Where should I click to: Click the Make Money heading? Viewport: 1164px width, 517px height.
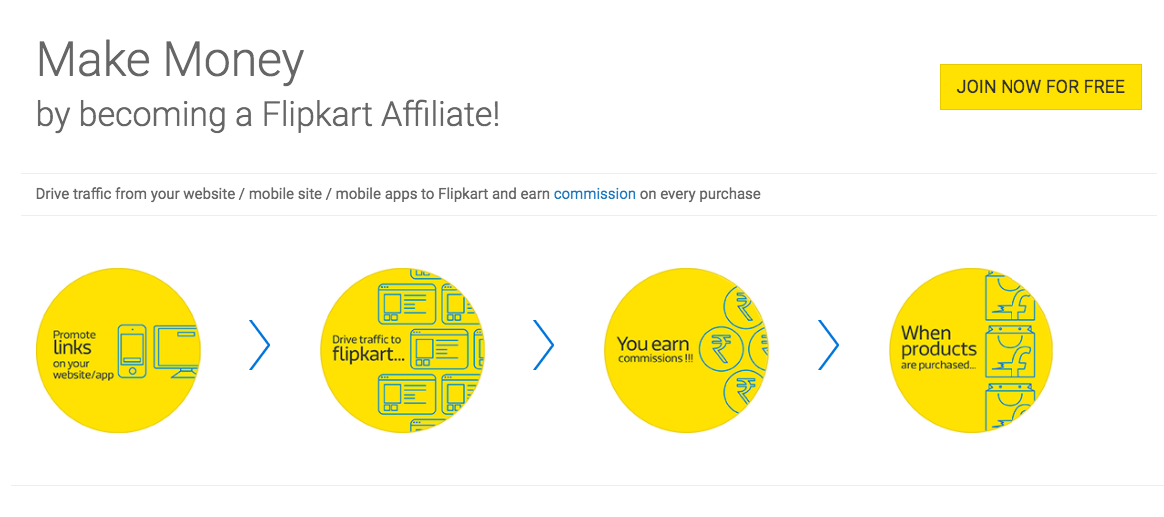click(170, 60)
